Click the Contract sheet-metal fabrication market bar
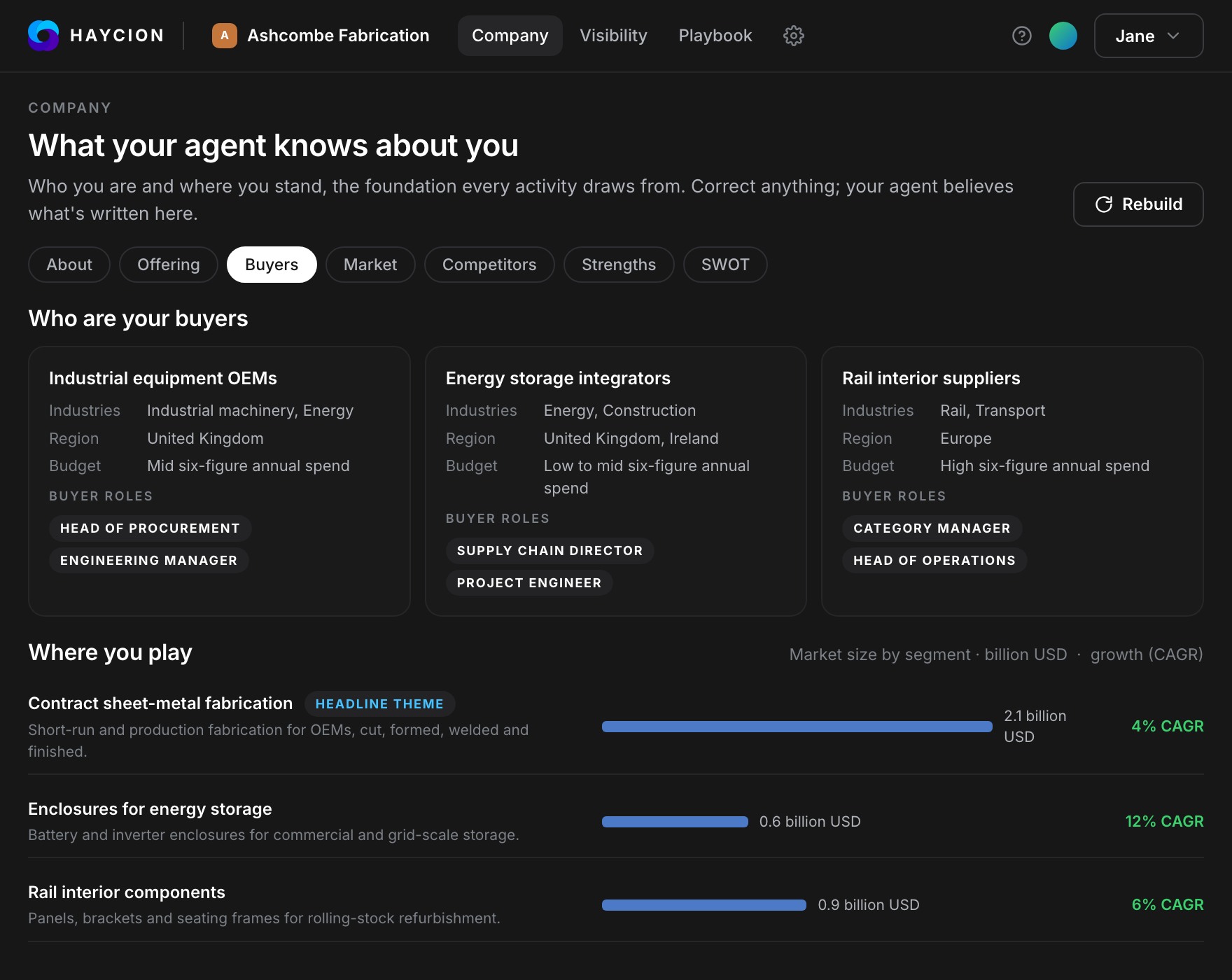The height and width of the screenshot is (980, 1232). 797,727
